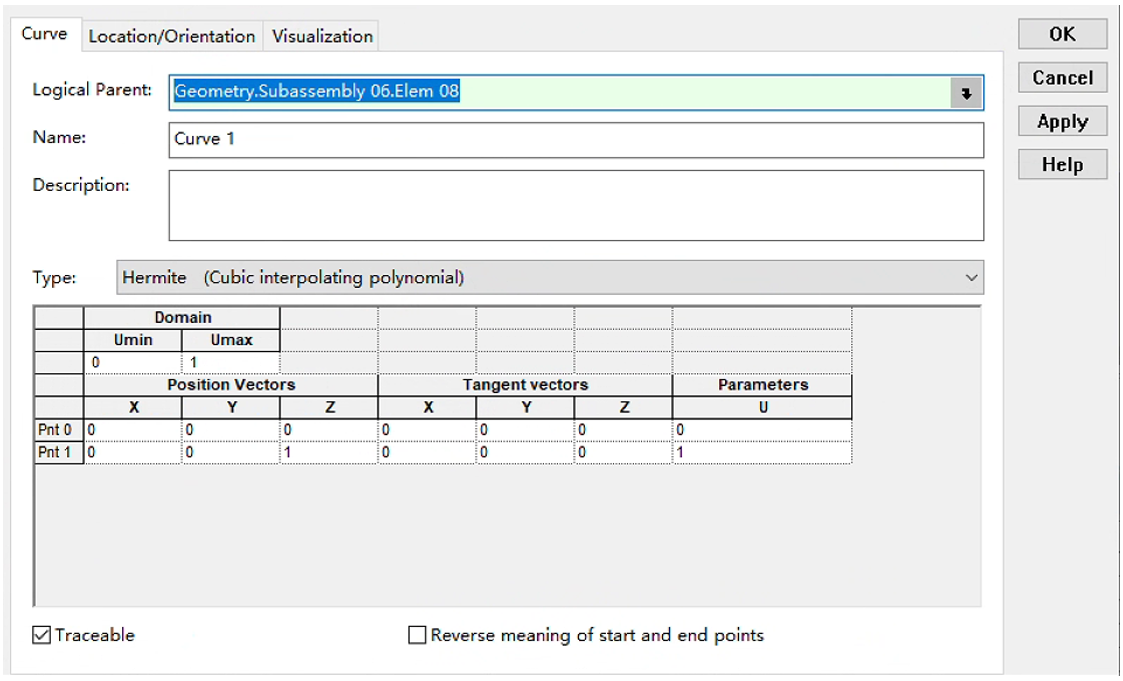Click the Apply button
Image resolution: width=1123 pixels, height=681 pixels.
coord(1062,122)
